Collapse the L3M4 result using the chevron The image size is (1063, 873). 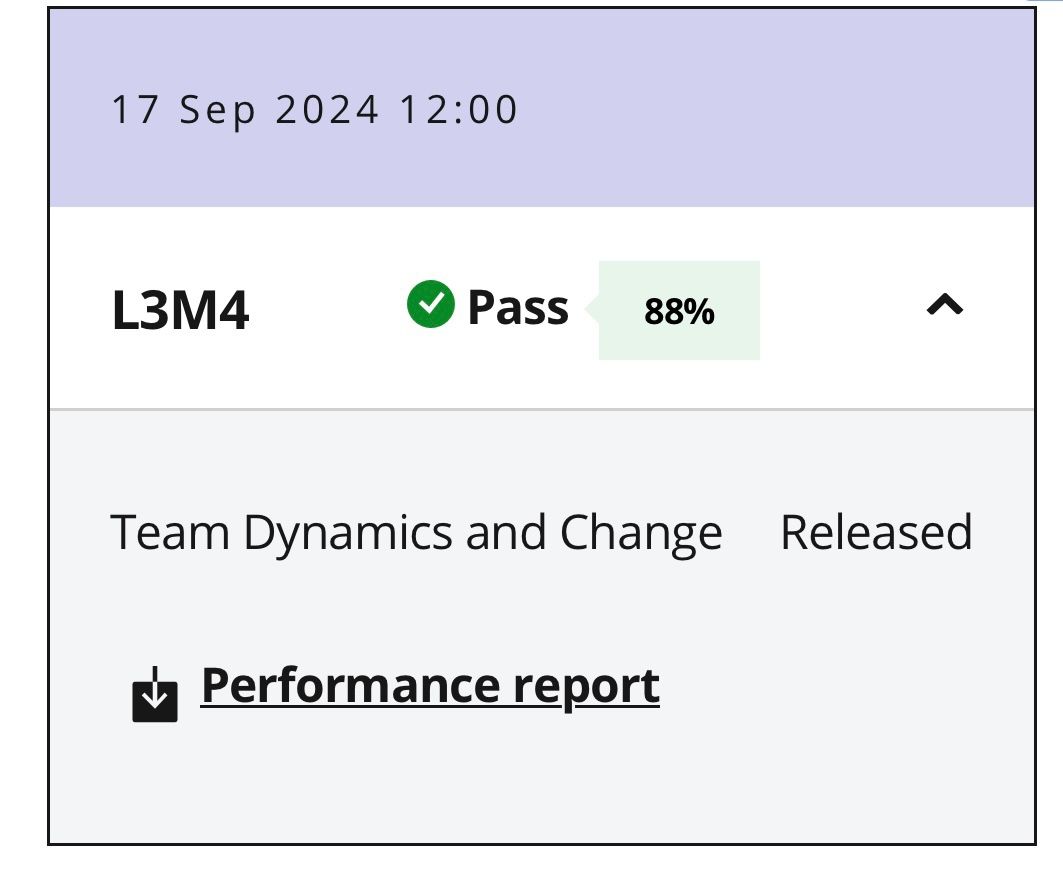tap(944, 305)
